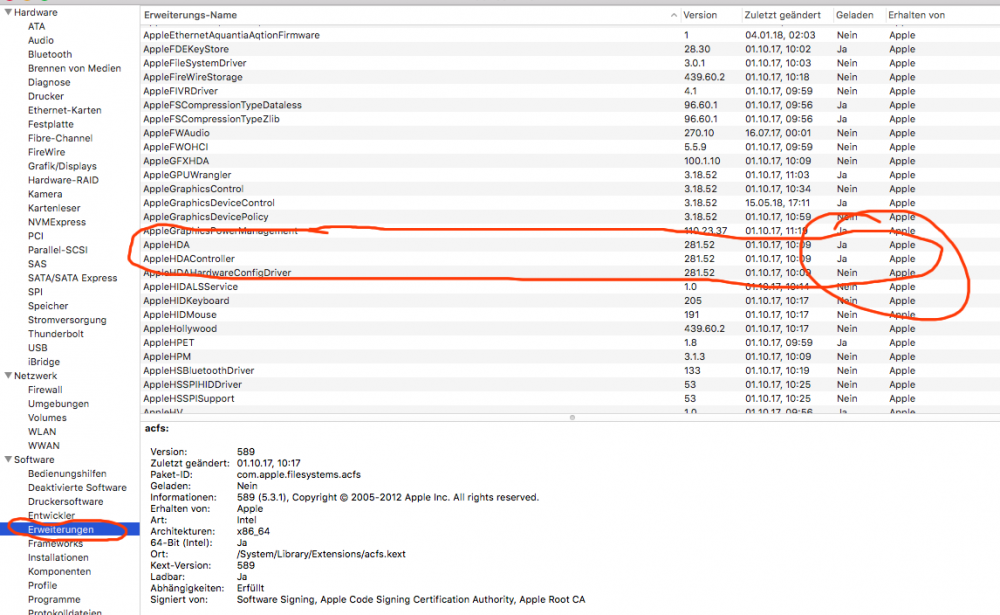Click the Erweiterungs-Name column header

pyautogui.click(x=190, y=15)
